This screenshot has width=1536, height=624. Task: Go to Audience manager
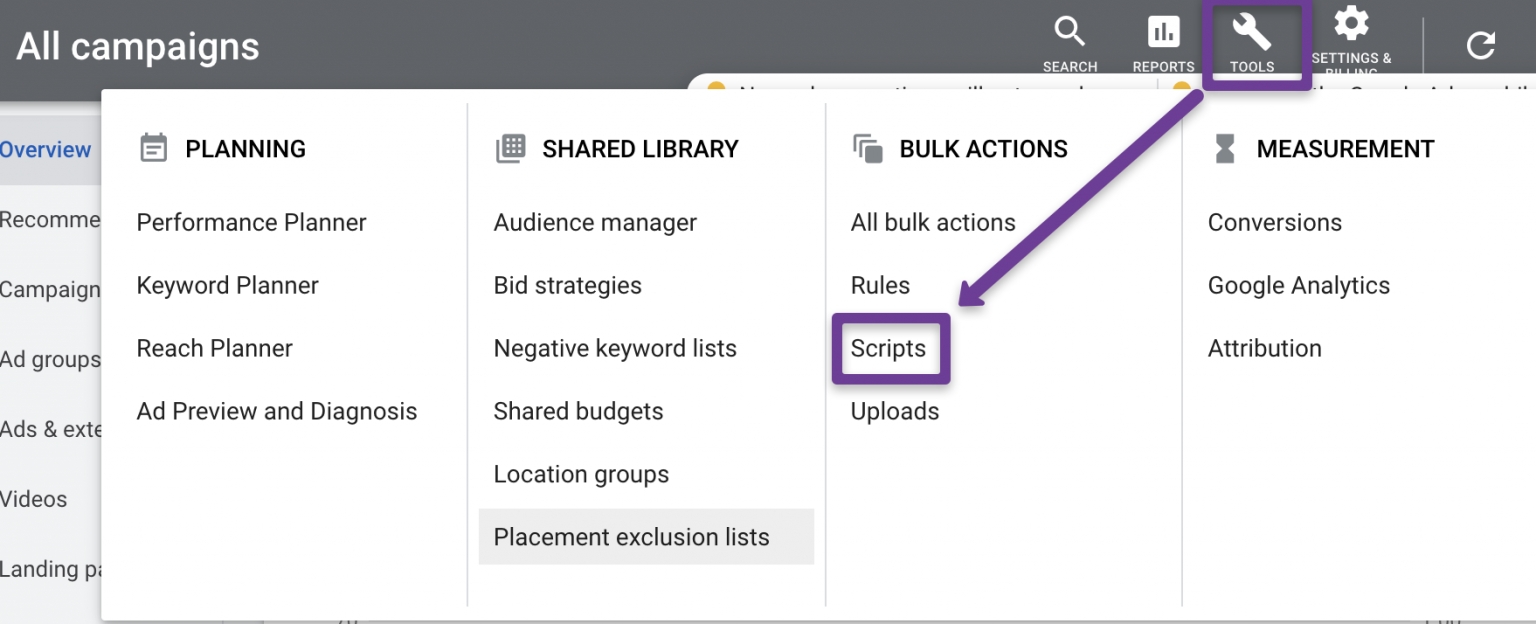(595, 222)
